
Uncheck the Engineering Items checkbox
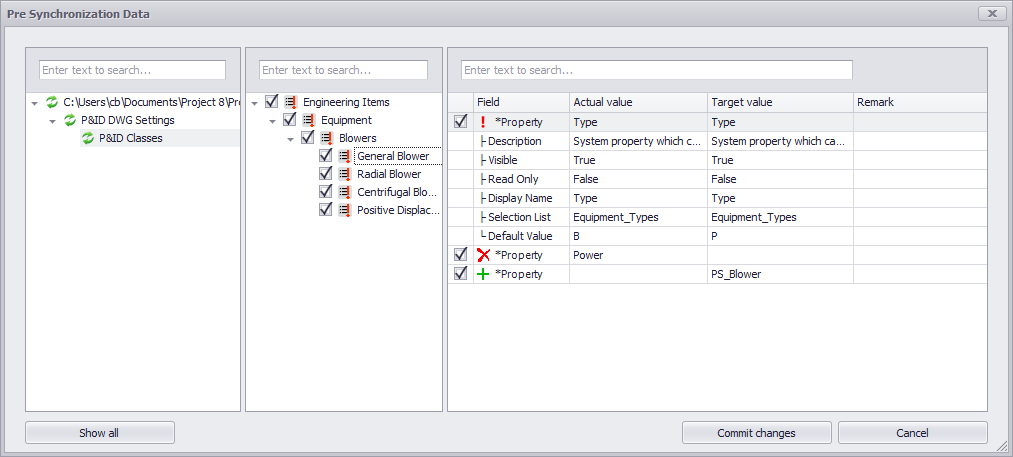(x=272, y=101)
